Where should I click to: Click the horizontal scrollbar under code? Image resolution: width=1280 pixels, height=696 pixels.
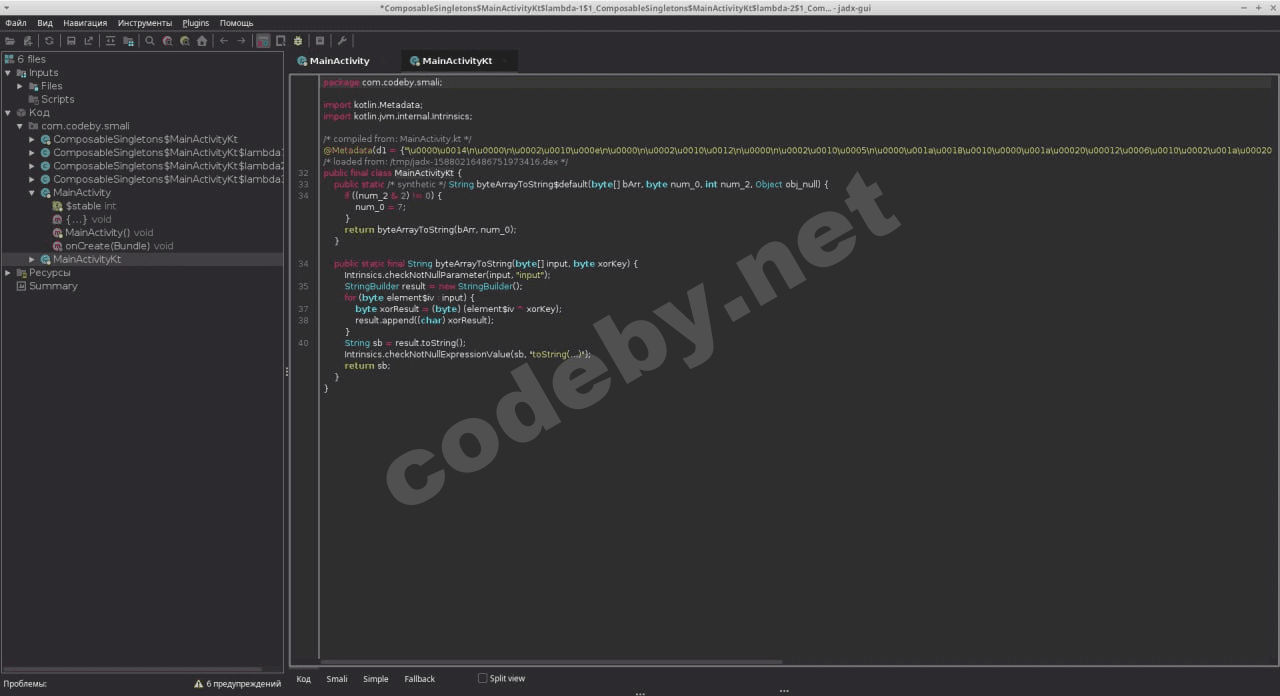pos(551,662)
